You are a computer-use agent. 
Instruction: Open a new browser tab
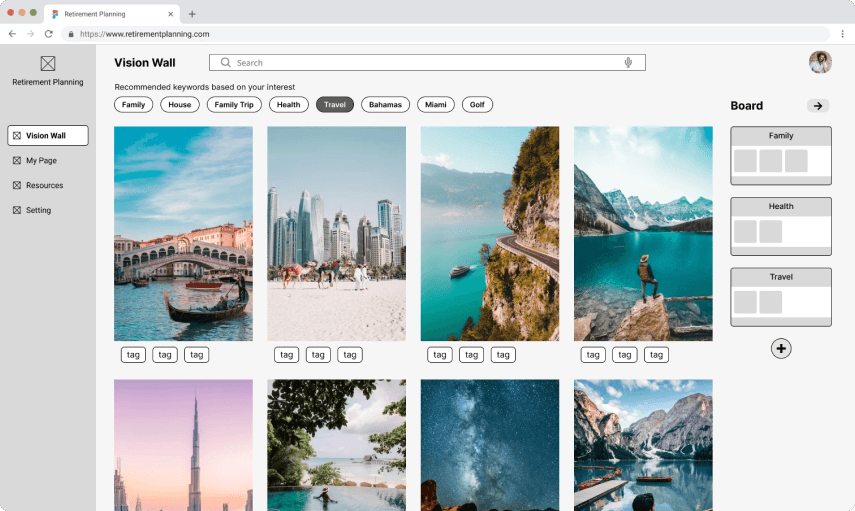point(192,14)
